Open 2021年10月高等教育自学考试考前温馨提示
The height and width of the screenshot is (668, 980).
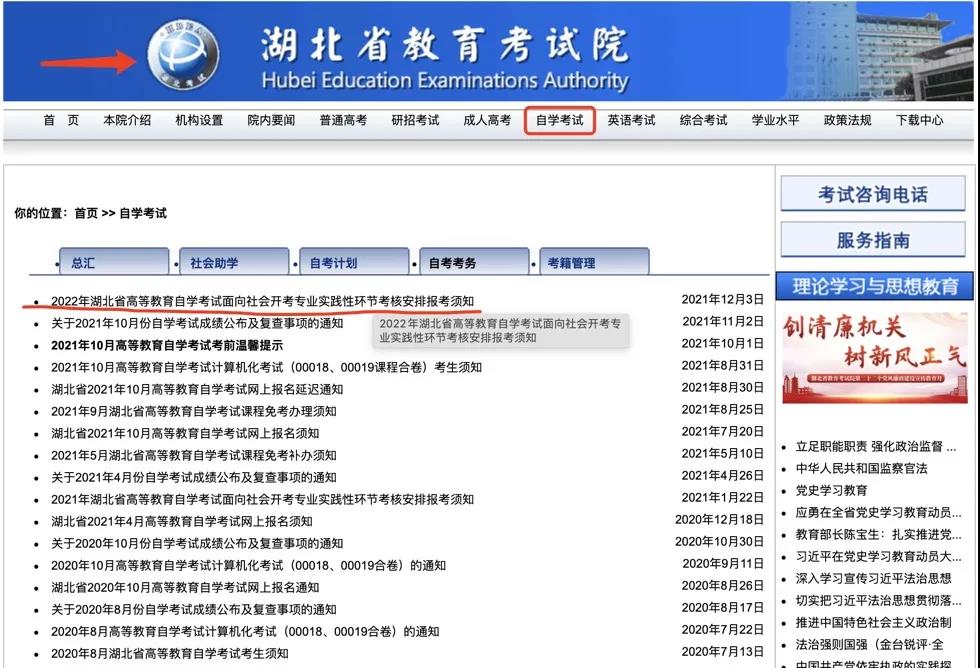tap(167, 345)
